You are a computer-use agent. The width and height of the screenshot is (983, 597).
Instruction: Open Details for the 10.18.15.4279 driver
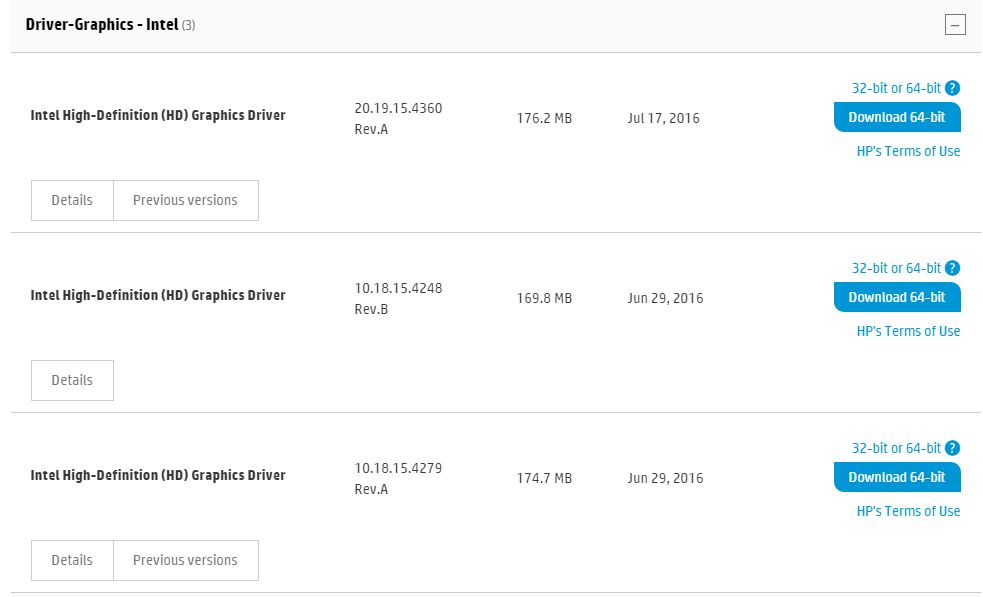coord(72,560)
